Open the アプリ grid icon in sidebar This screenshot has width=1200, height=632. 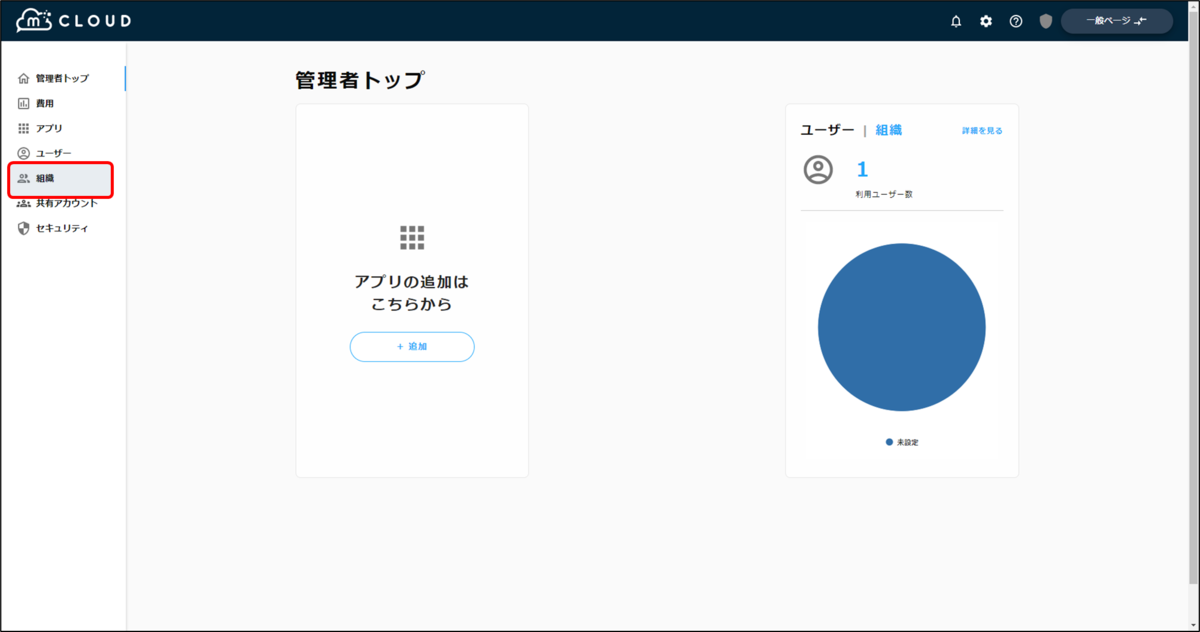click(22, 128)
